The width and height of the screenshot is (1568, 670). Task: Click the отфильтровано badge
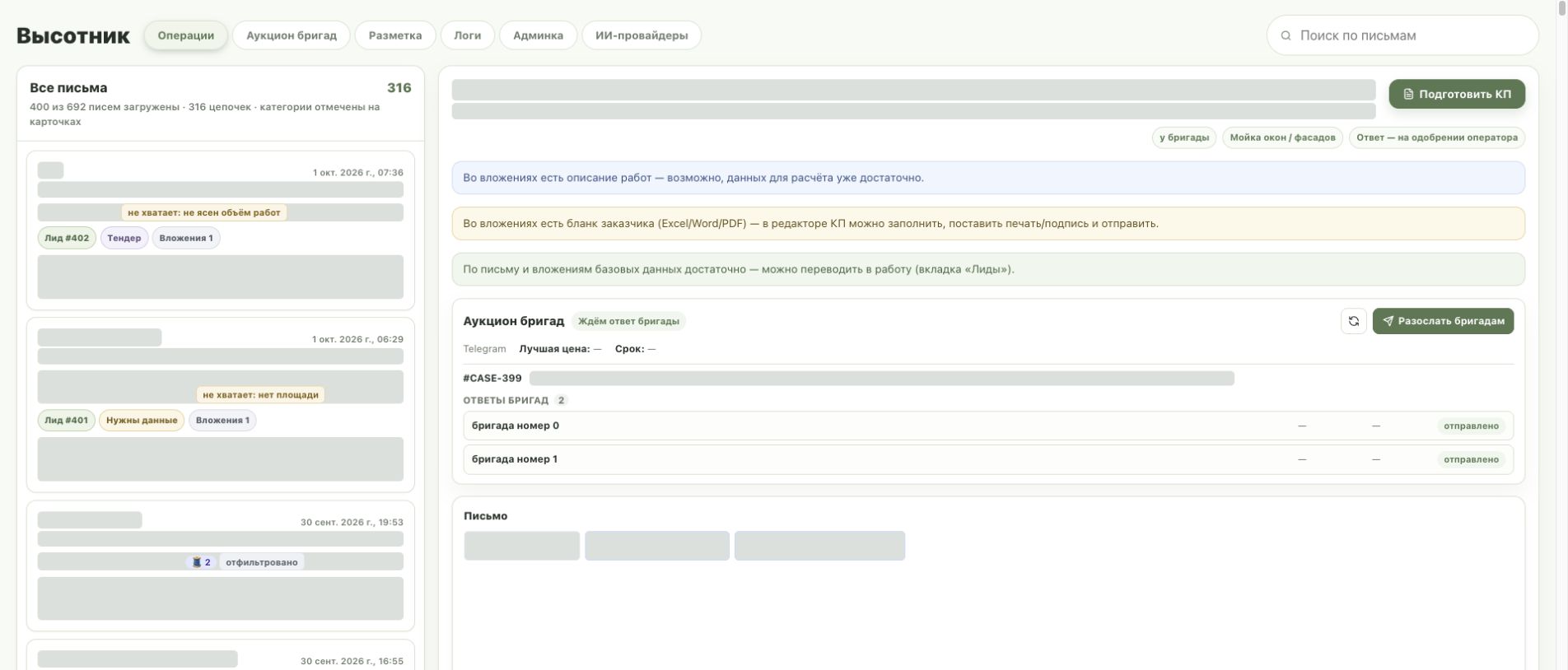coord(262,561)
